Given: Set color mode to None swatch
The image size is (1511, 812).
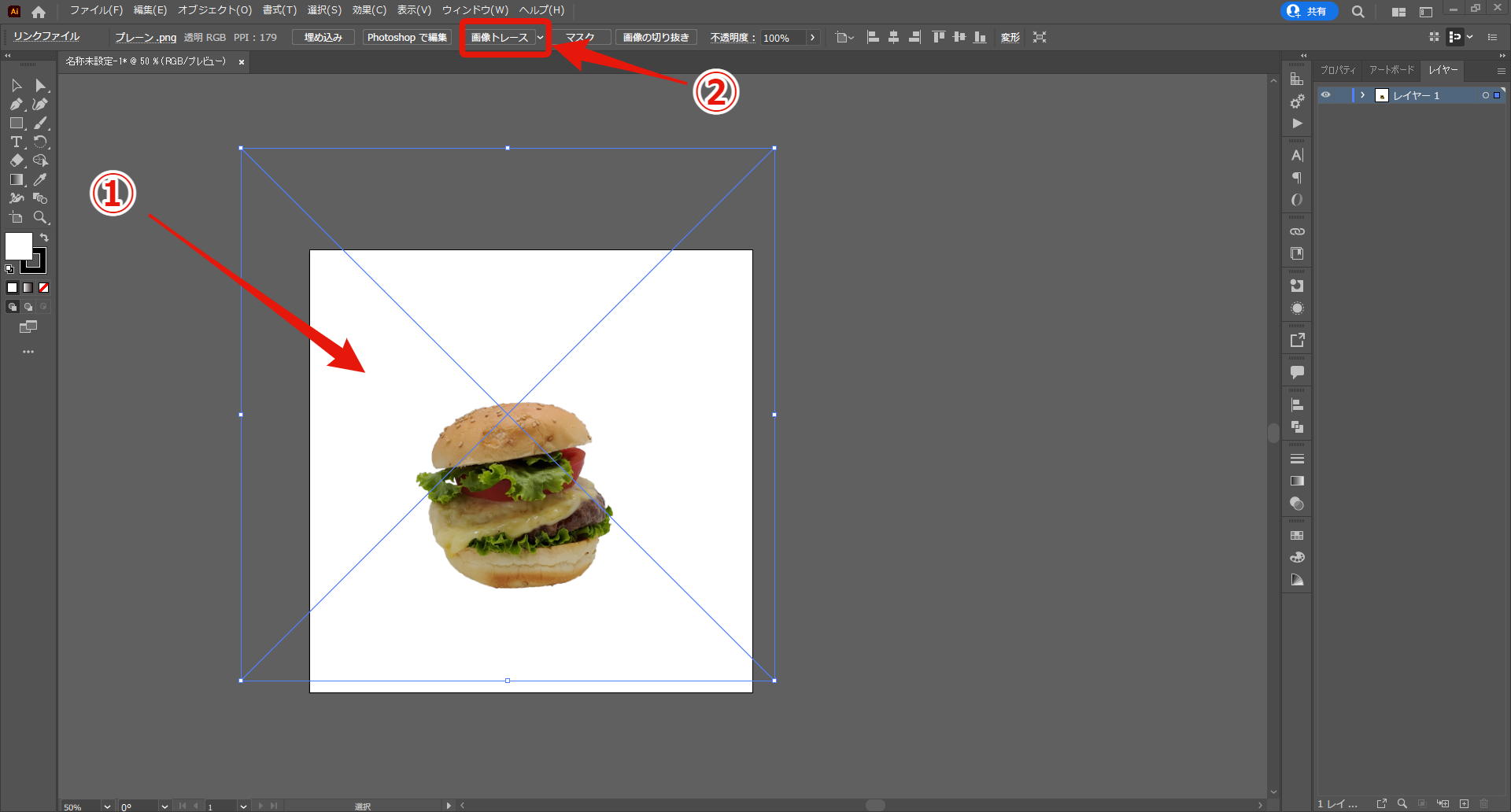Looking at the screenshot, I should coord(44,288).
